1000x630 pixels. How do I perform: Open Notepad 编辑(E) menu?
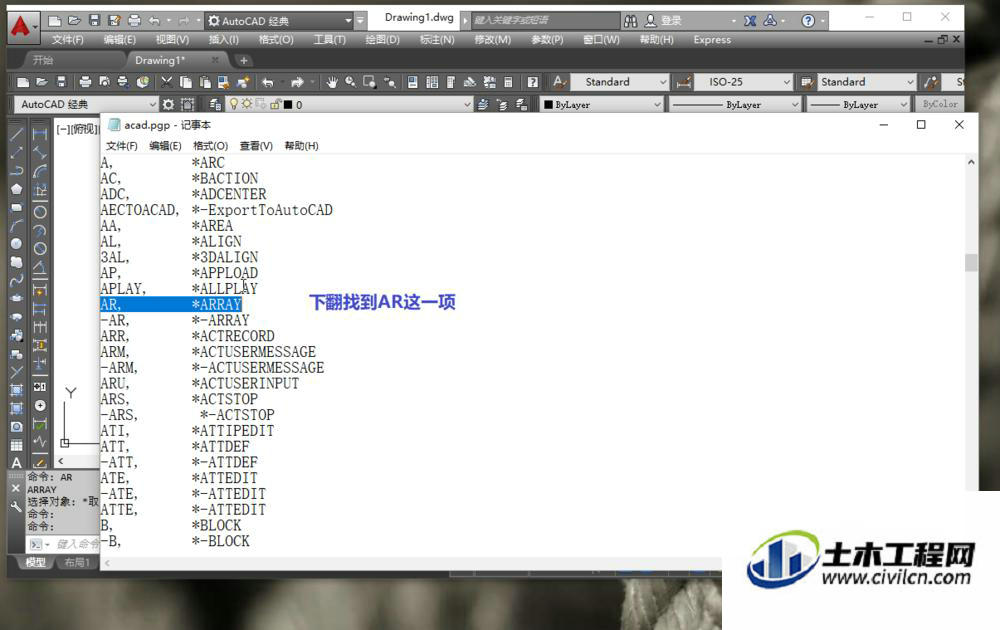(x=165, y=146)
